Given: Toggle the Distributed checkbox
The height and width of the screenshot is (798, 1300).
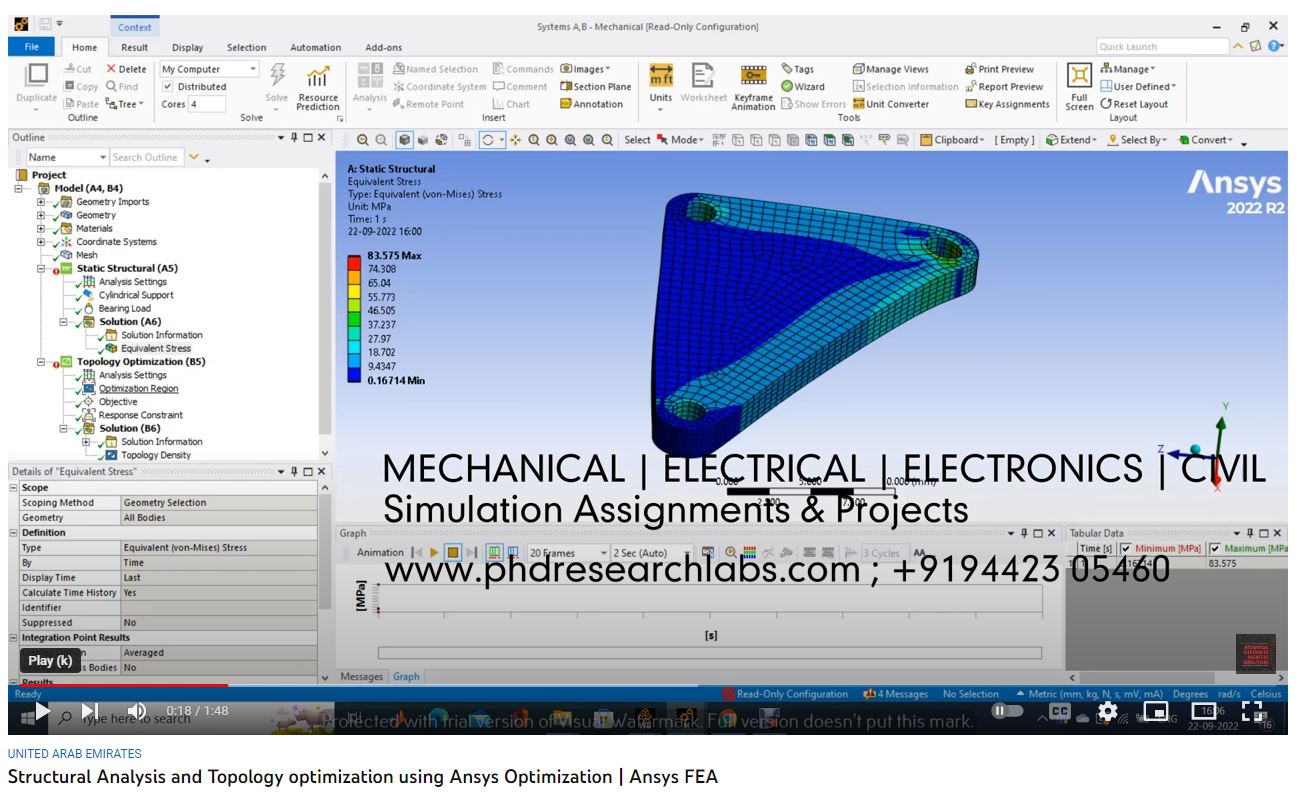Looking at the screenshot, I should [168, 87].
